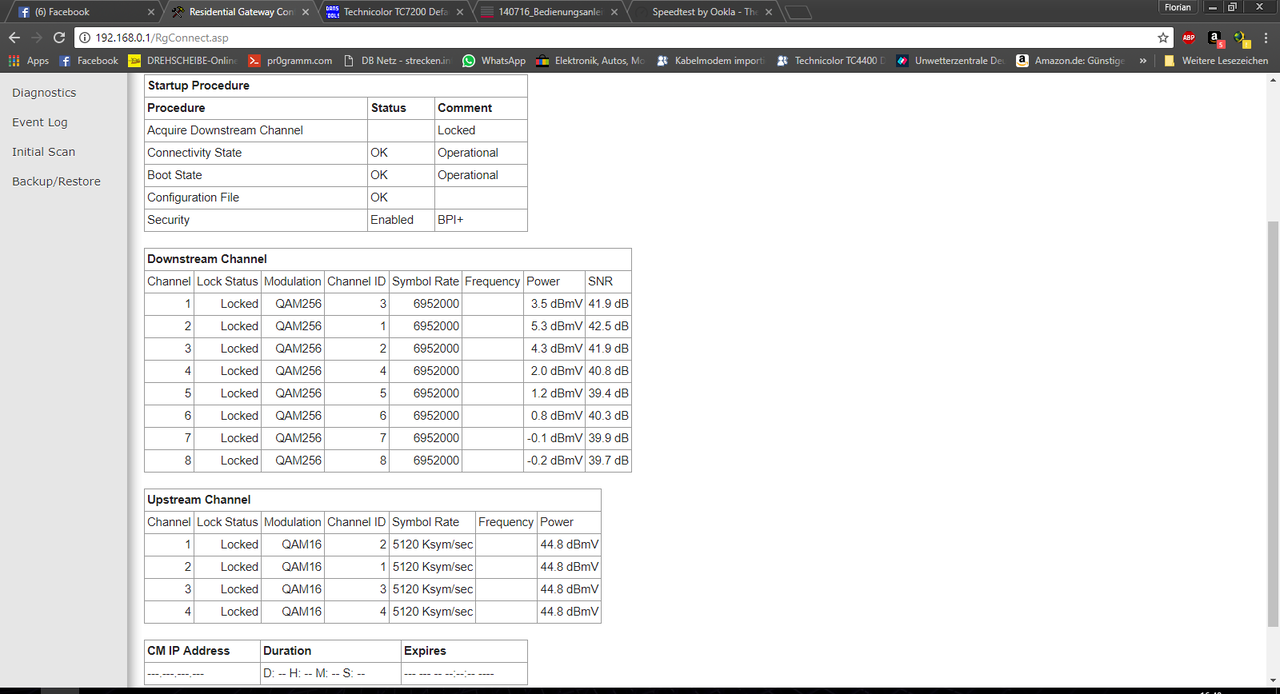Screen dimensions: 1280x694
Task: Expand the hidden bookmarks overflow chevron
Action: (1144, 61)
